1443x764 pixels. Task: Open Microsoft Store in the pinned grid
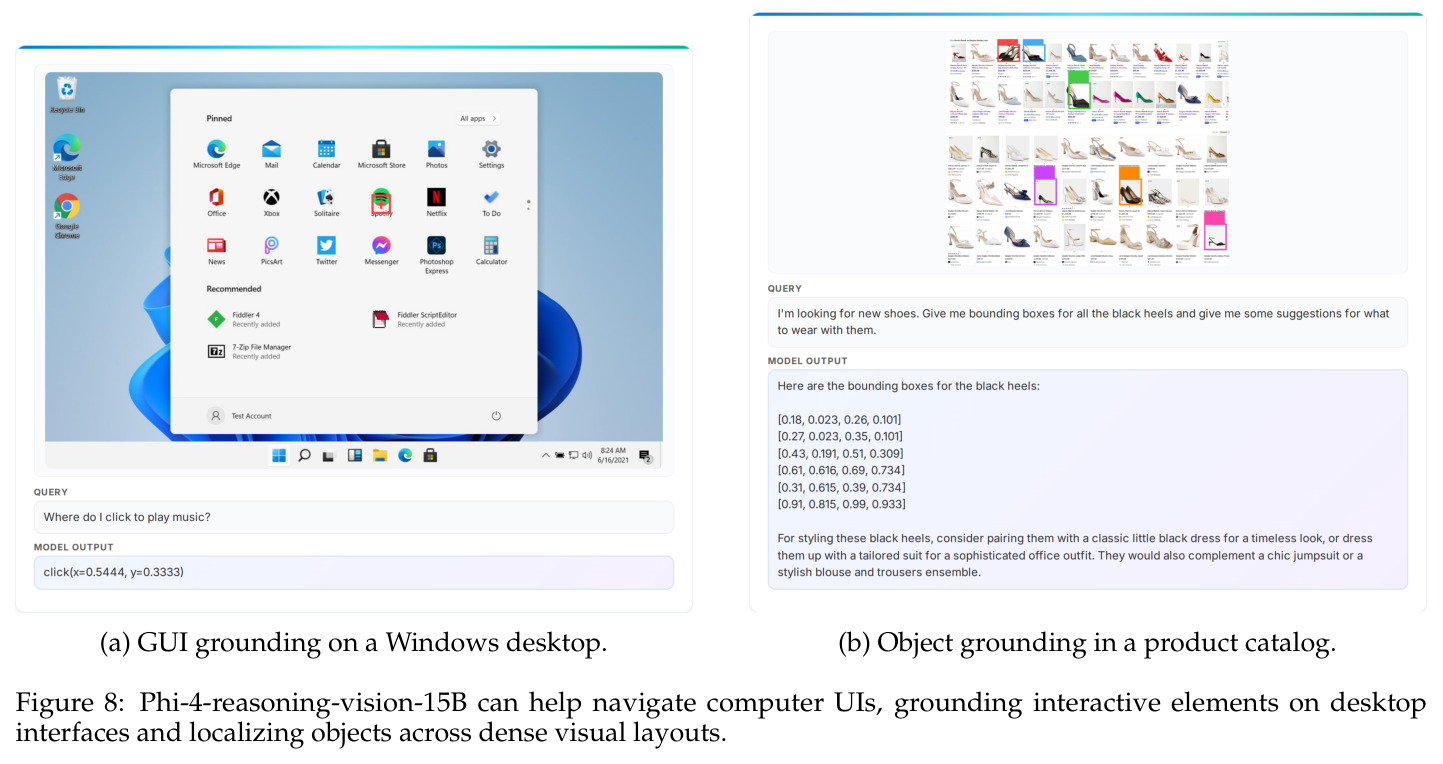click(381, 154)
